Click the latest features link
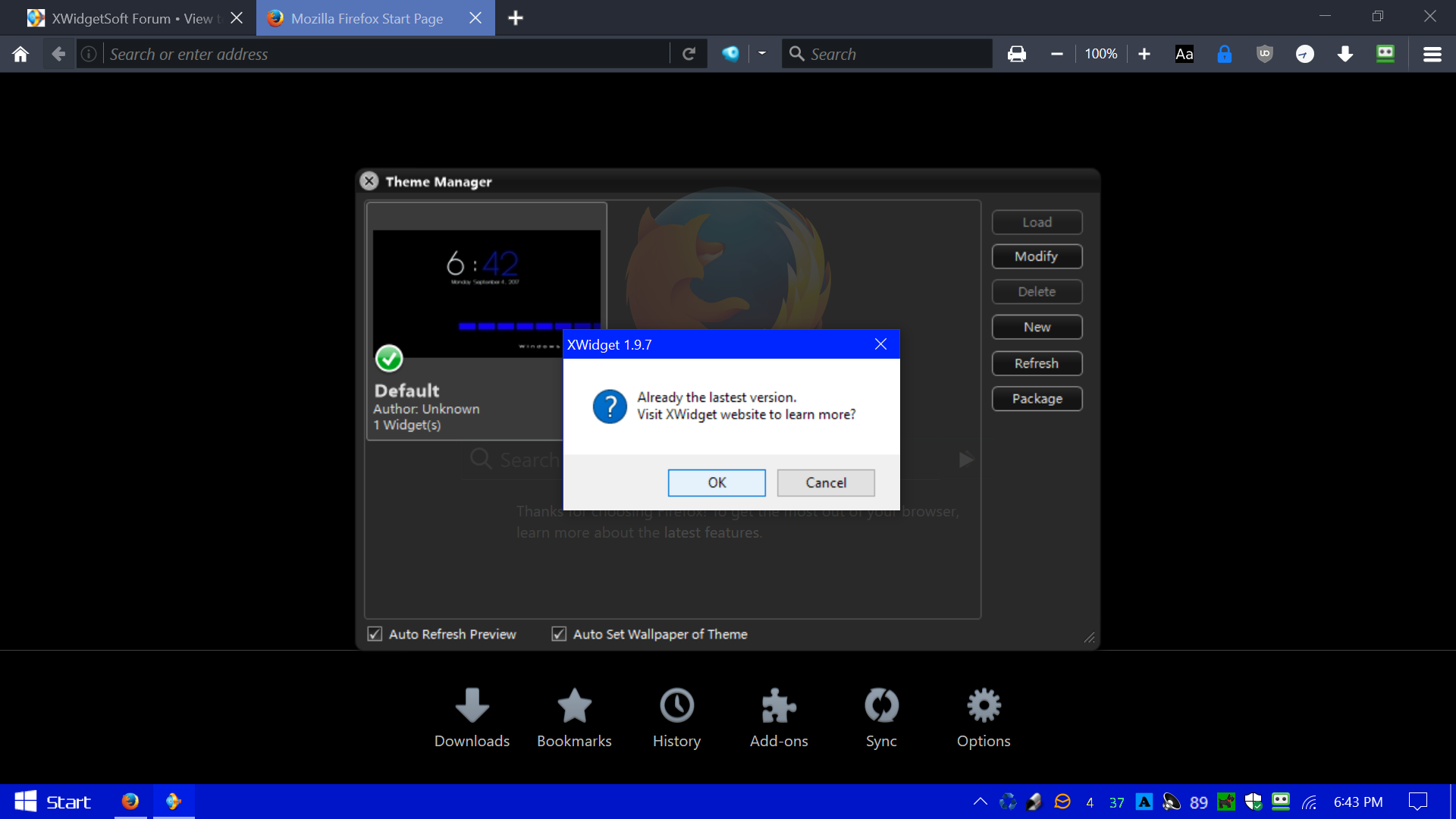The image size is (1456, 819). pos(711,532)
